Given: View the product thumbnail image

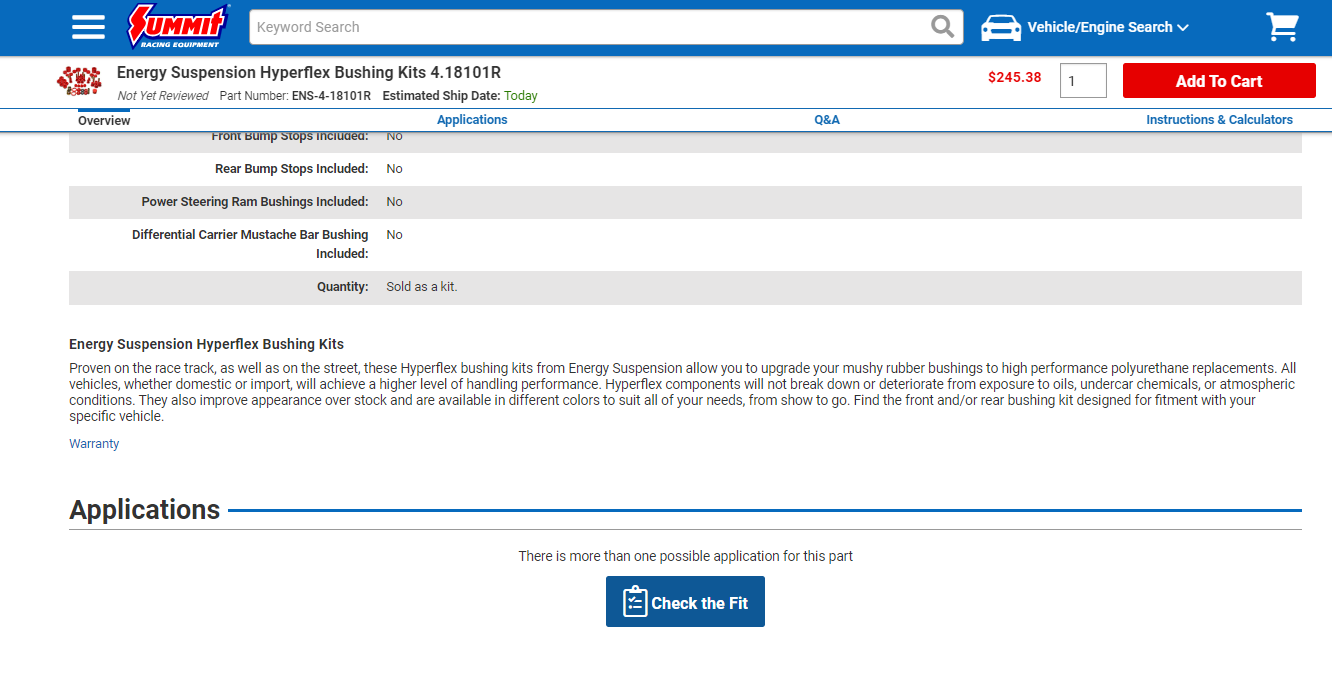Looking at the screenshot, I should [x=79, y=81].
